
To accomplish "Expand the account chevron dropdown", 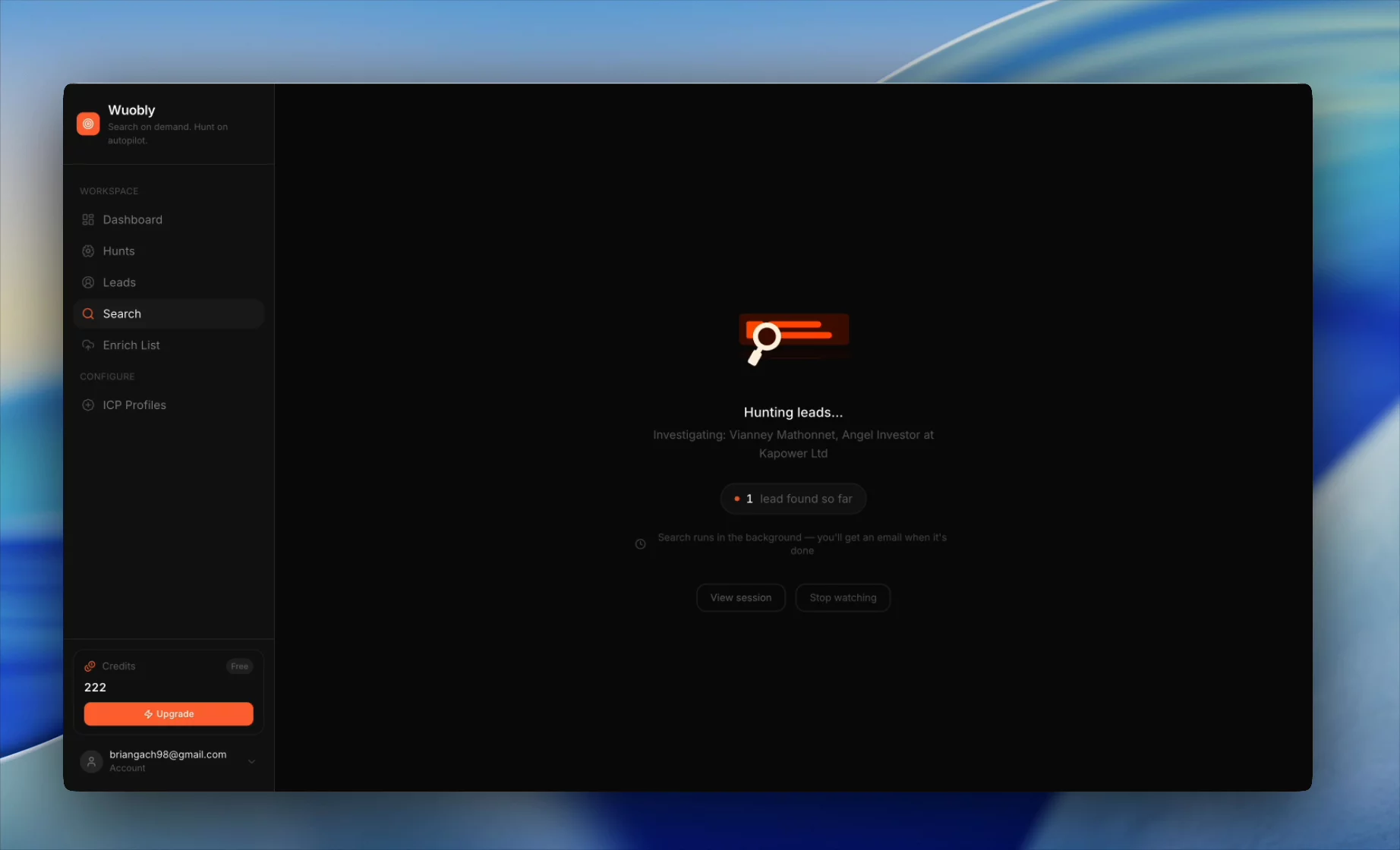I will tap(251, 761).
